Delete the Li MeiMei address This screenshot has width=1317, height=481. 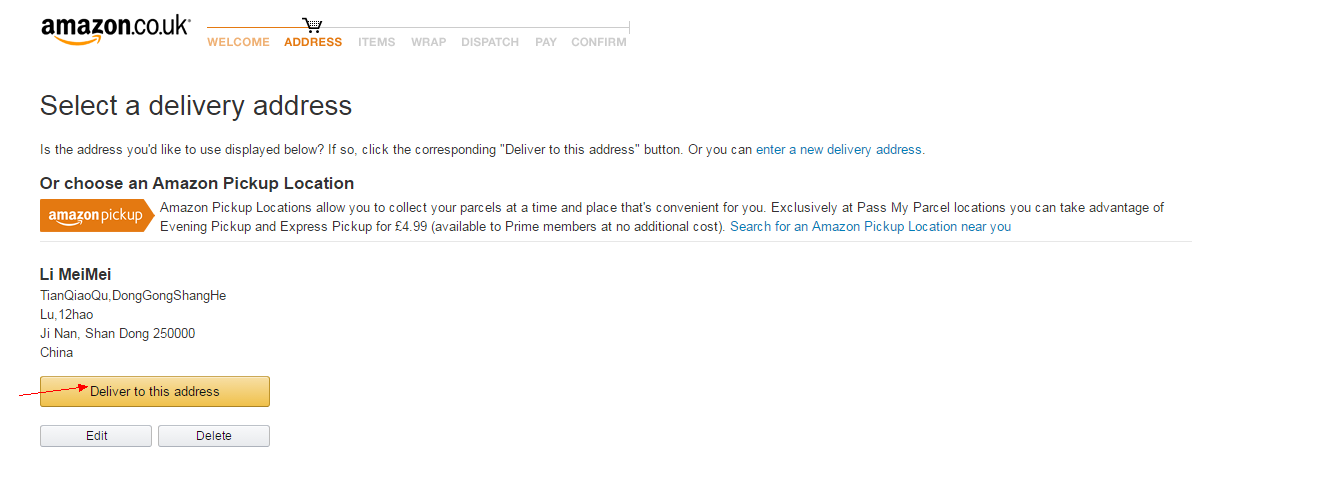click(x=214, y=436)
